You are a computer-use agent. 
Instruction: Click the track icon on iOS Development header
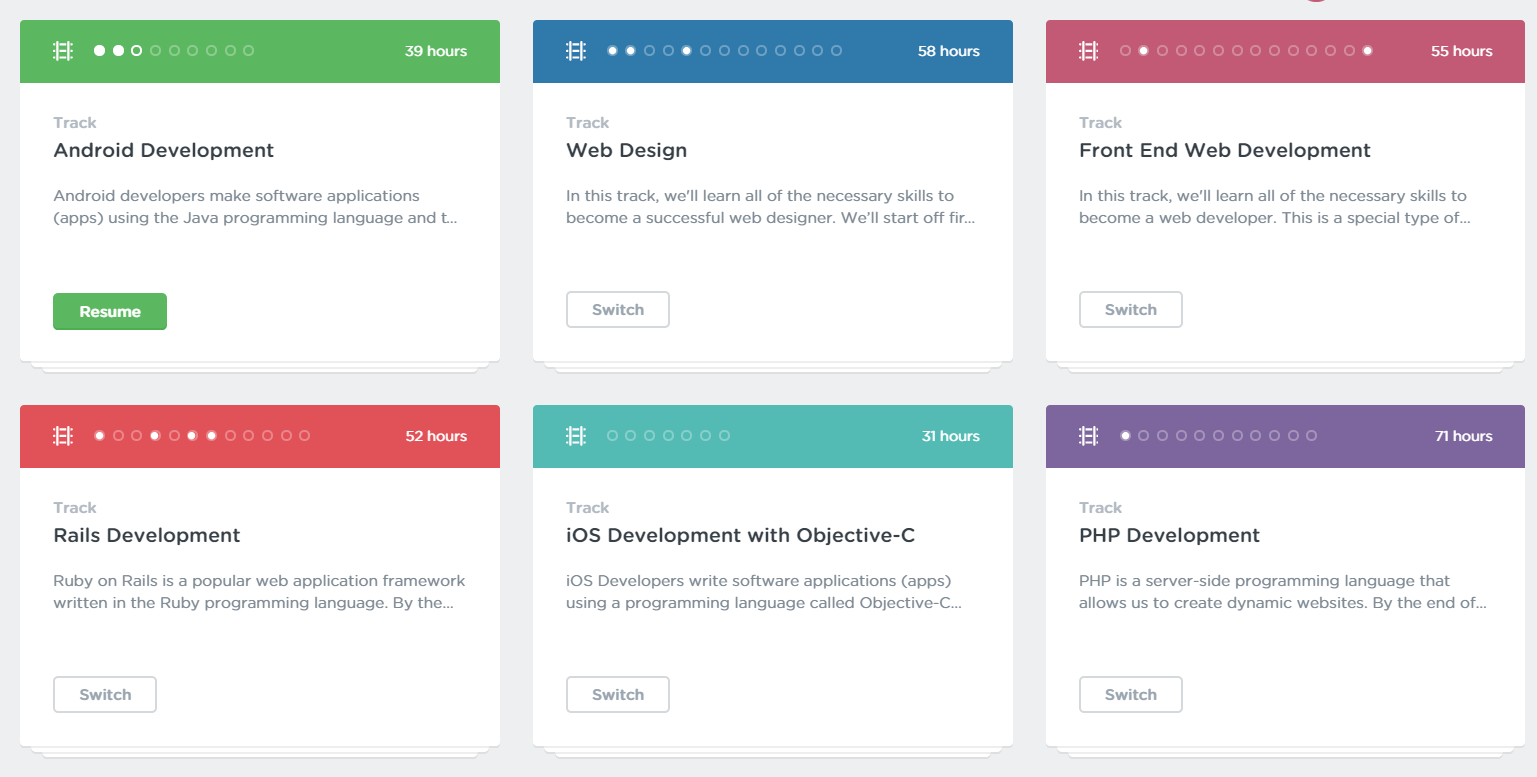(576, 436)
